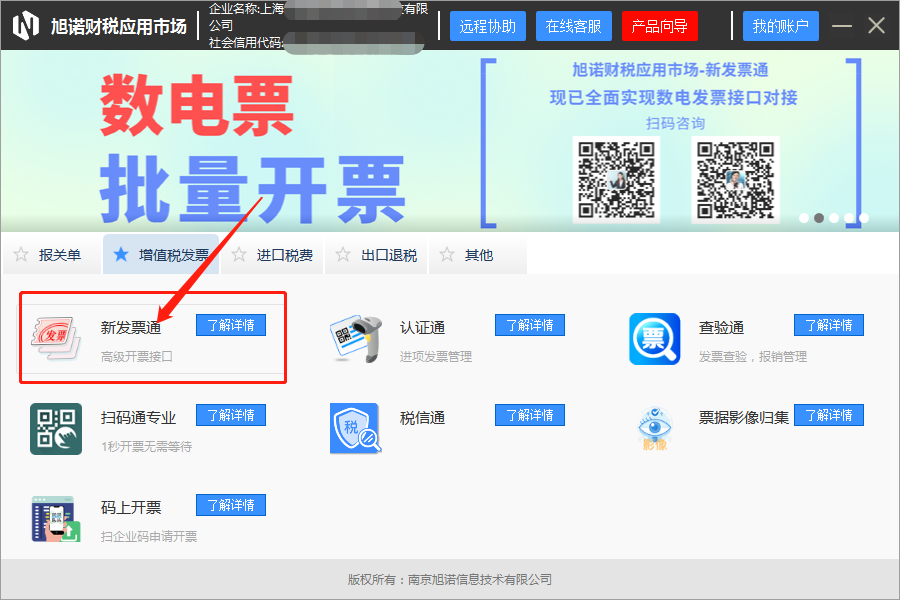Screen dimensions: 900x600
Task: Click the 码上开票 product name
Action: point(131,508)
